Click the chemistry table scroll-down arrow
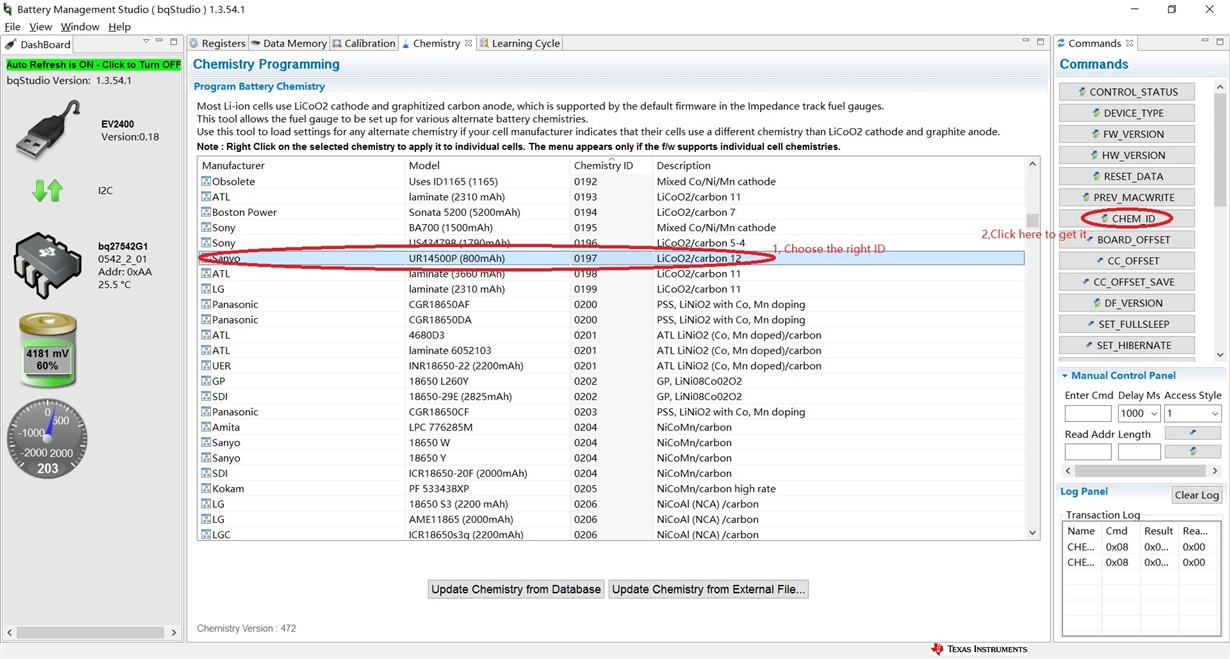 1033,534
